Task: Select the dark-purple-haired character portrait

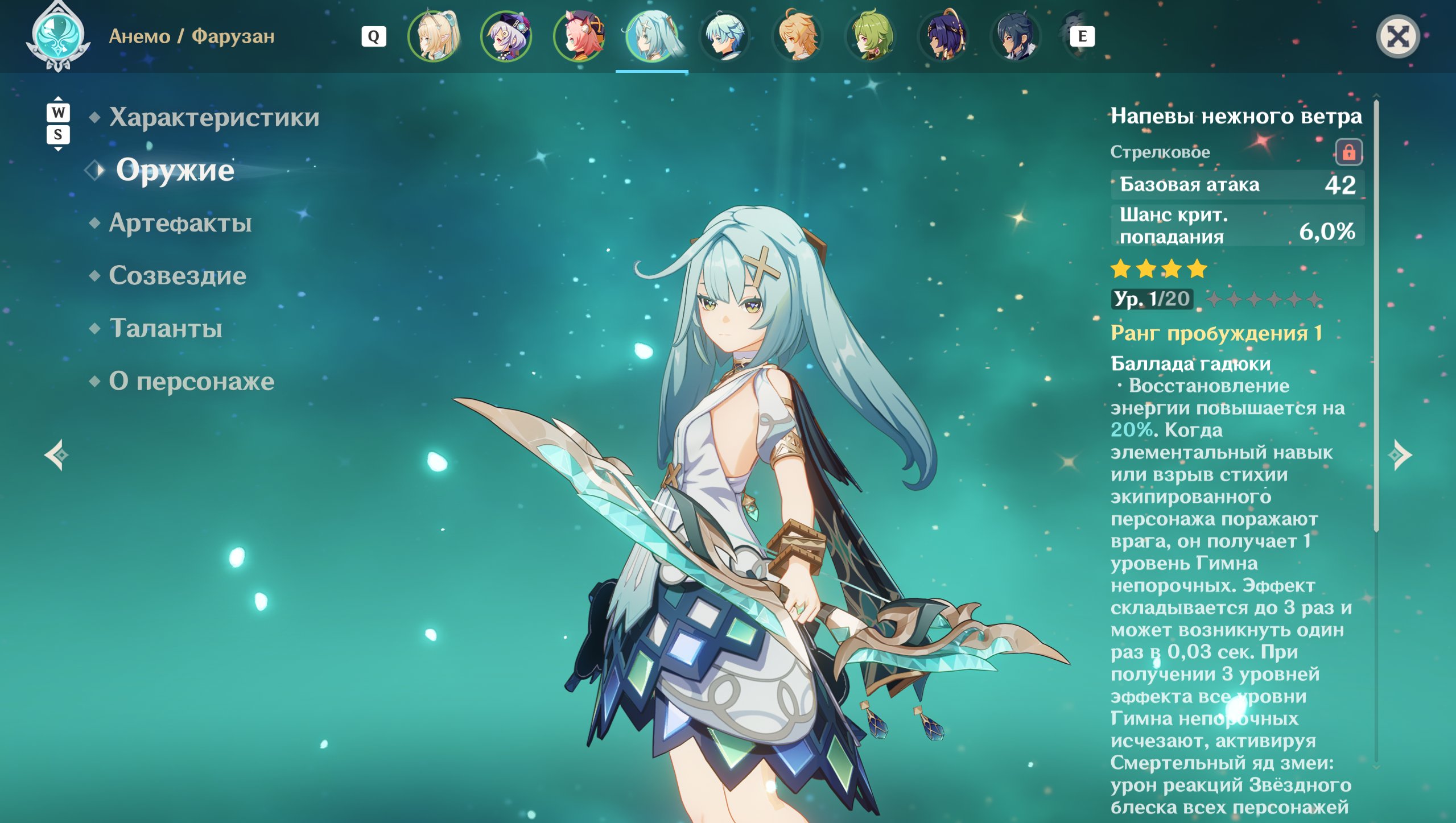Action: [x=943, y=36]
